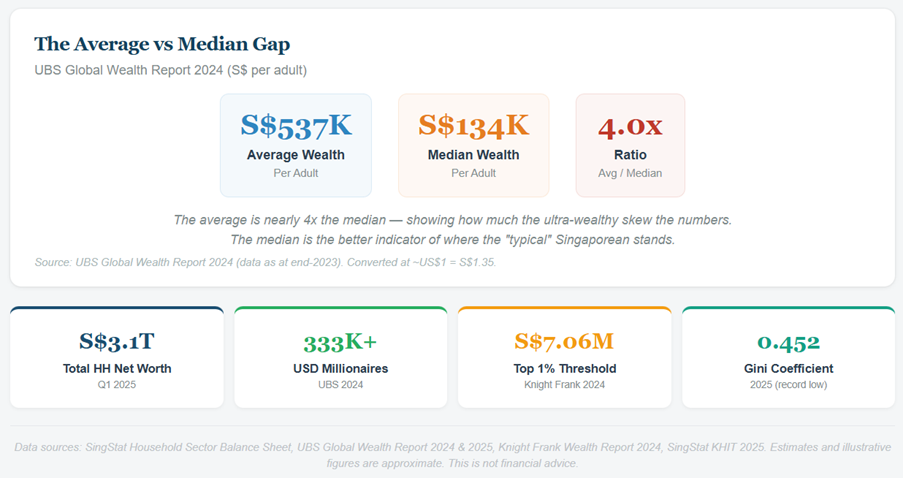Select the Gini Coefficient label

click(x=788, y=369)
